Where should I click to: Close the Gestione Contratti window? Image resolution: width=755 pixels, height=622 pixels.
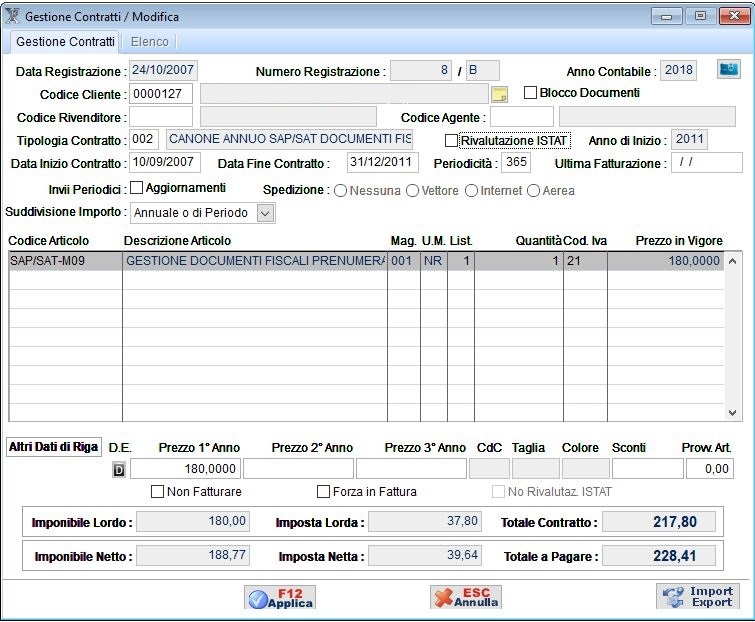[x=734, y=16]
